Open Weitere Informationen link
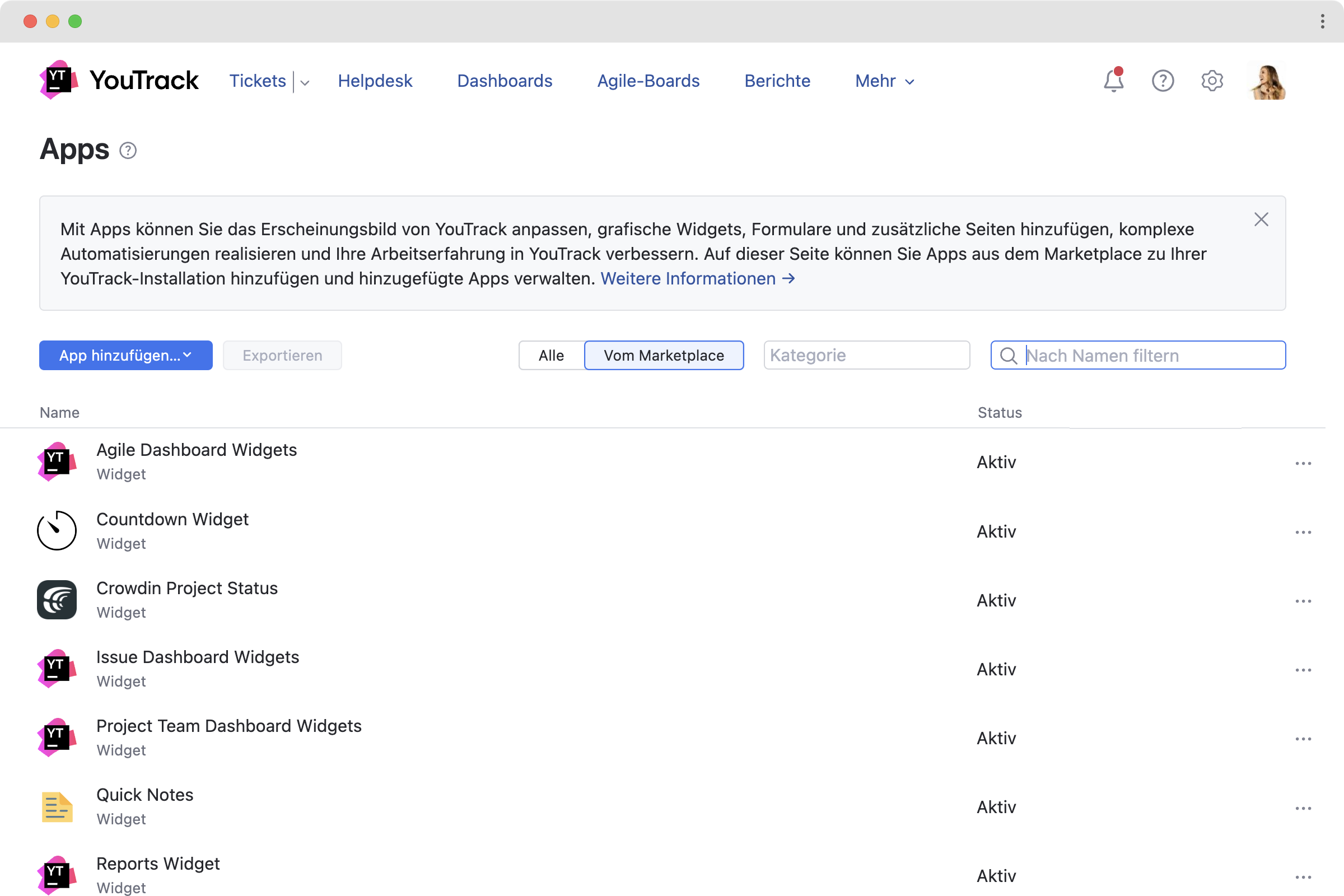 tap(698, 278)
